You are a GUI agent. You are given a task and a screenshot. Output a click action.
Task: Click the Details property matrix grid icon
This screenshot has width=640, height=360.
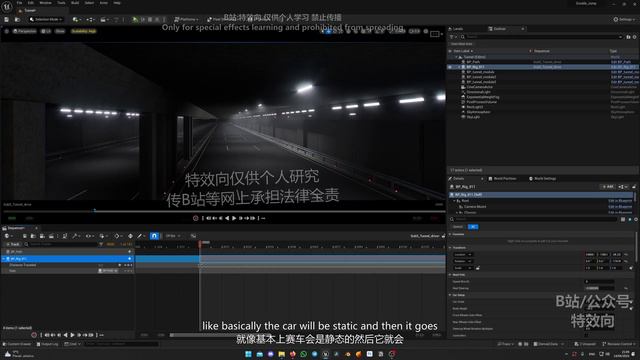[623, 219]
